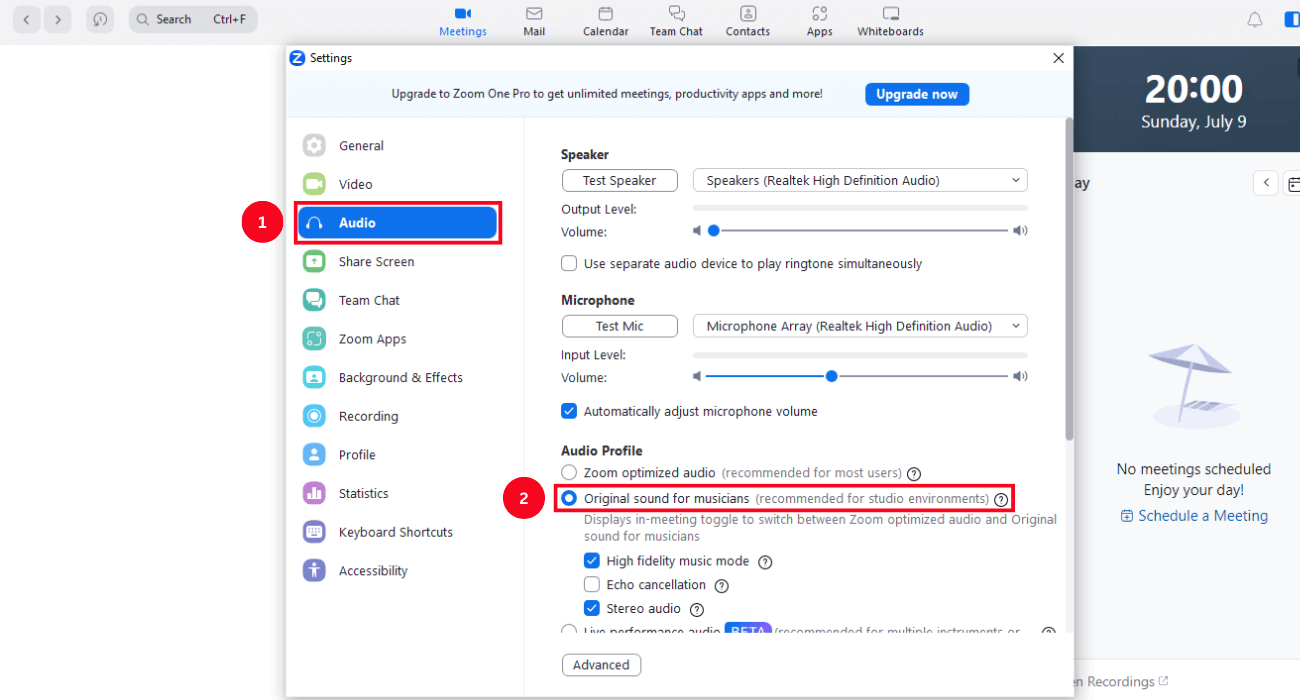Click help icon for Original sound for musicians
The width and height of the screenshot is (1300, 700).
click(x=1000, y=499)
